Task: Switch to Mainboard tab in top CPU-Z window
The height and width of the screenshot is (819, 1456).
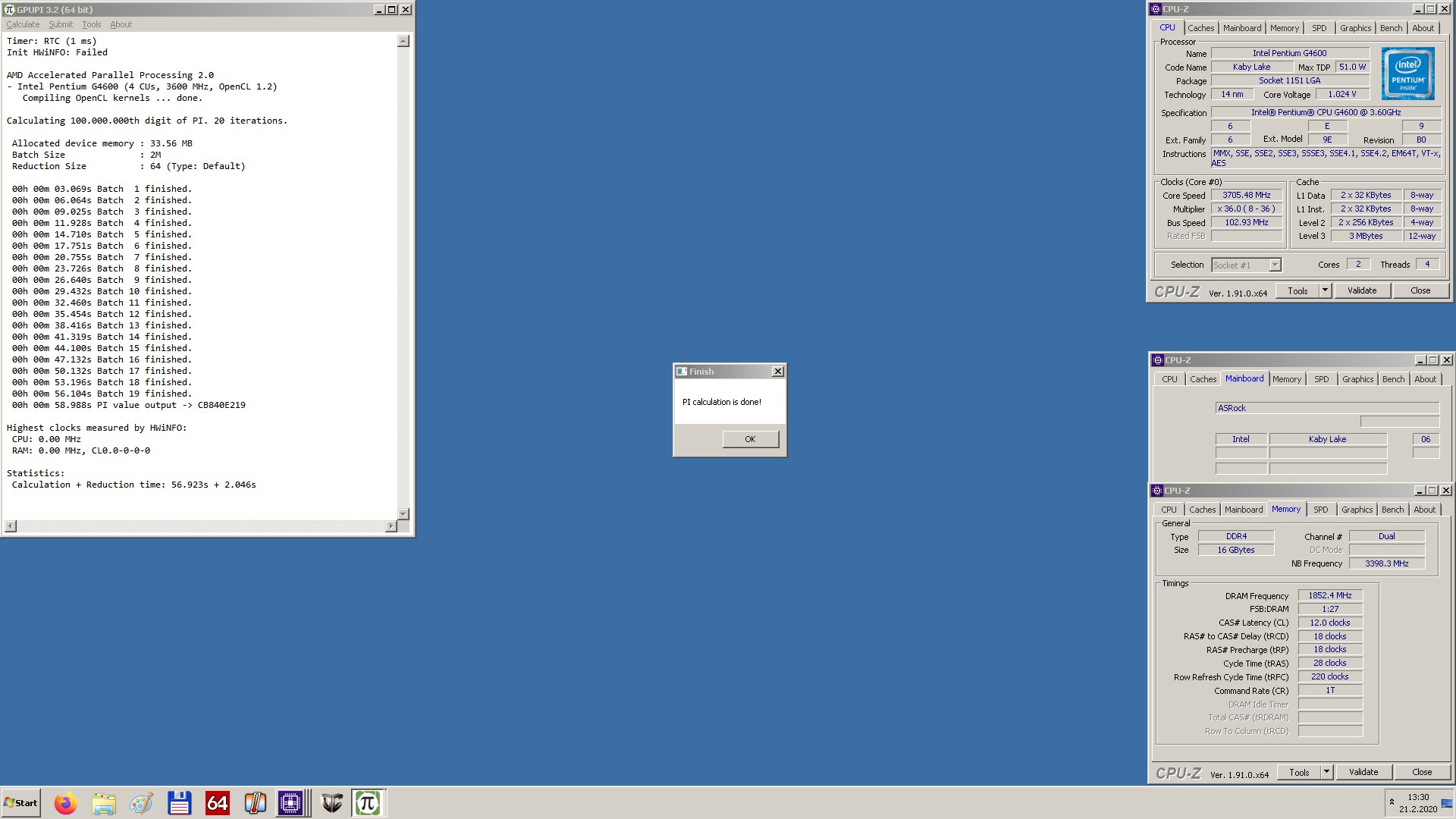Action: [1242, 28]
